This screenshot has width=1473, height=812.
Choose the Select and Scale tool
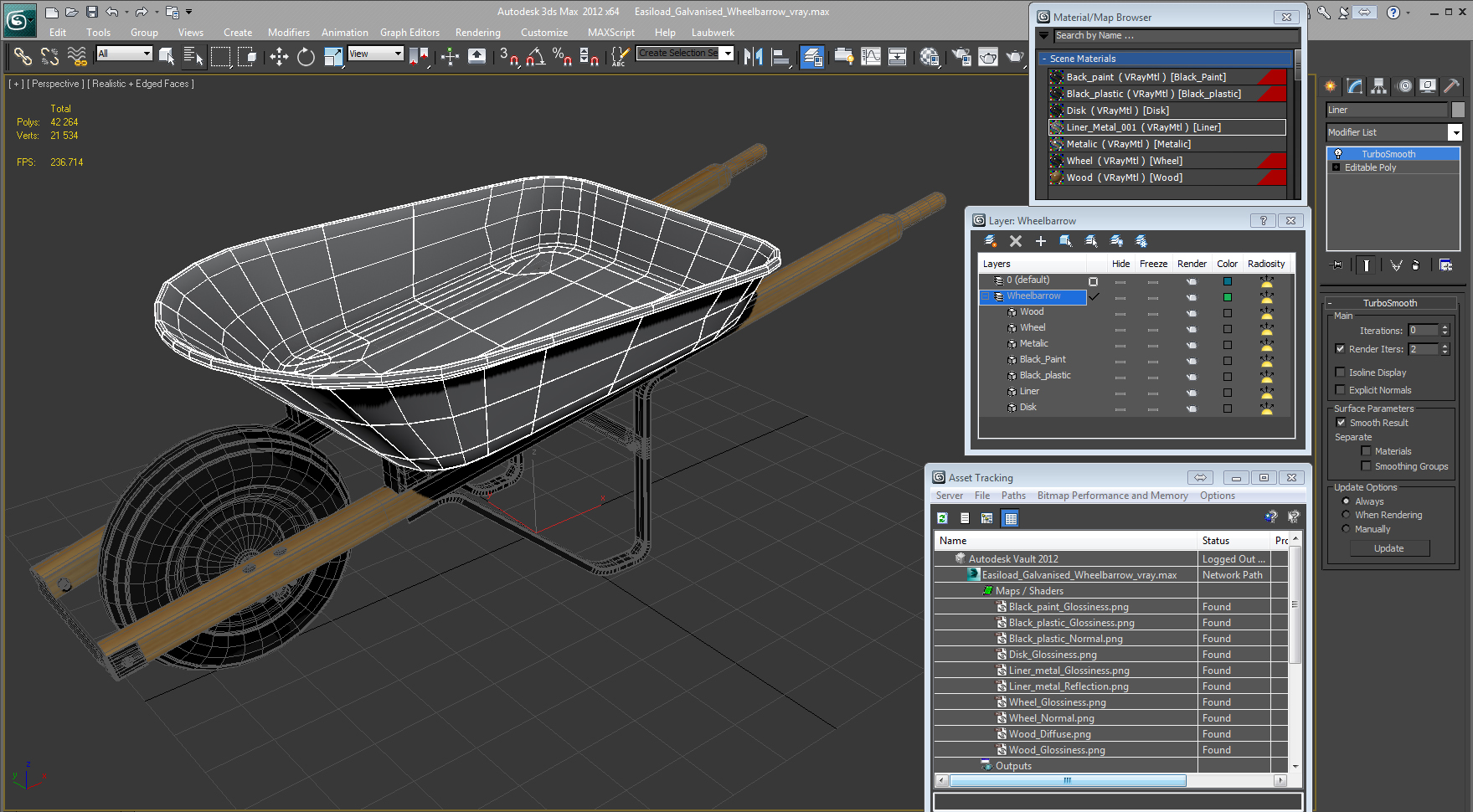[333, 56]
